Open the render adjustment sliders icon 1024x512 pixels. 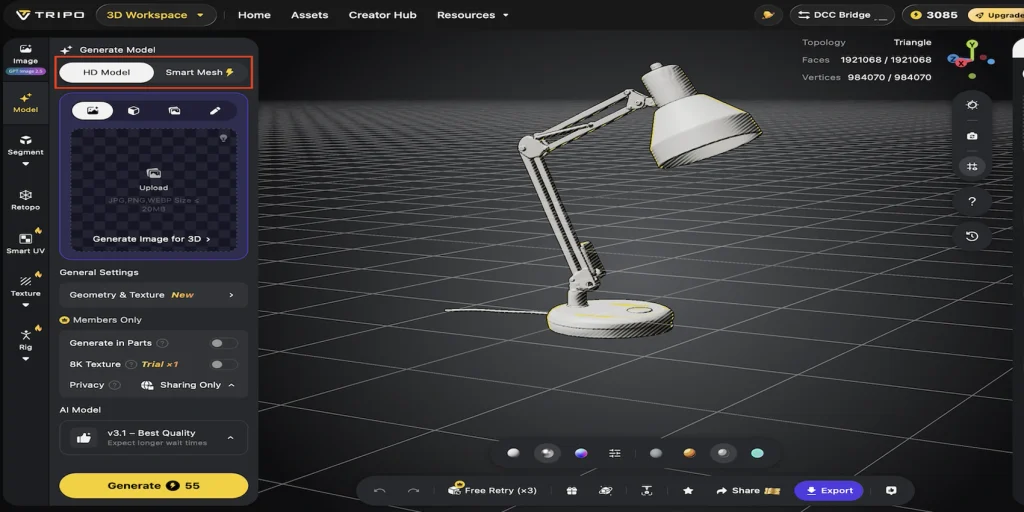click(615, 453)
